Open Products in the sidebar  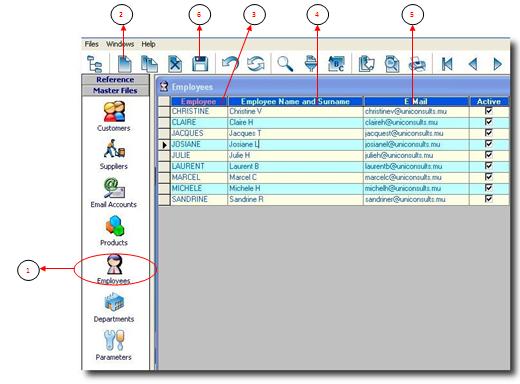114,231
